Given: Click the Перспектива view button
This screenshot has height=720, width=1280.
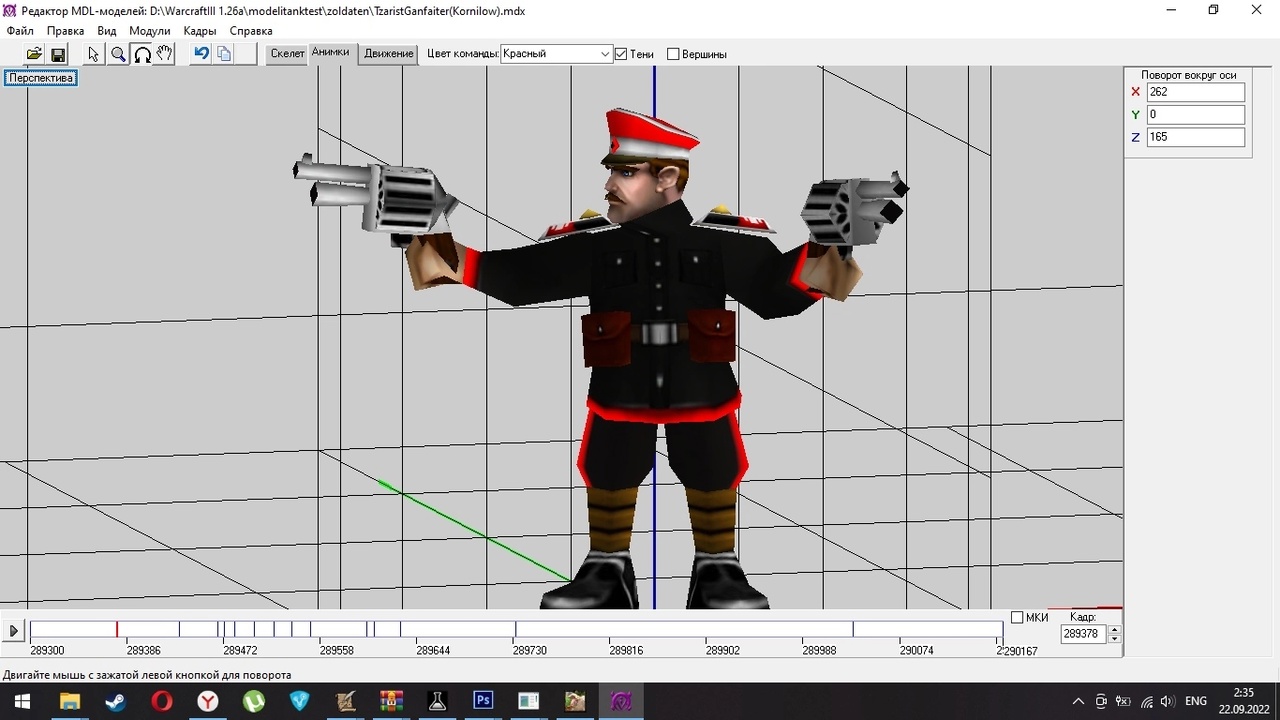Looking at the screenshot, I should pos(41,78).
